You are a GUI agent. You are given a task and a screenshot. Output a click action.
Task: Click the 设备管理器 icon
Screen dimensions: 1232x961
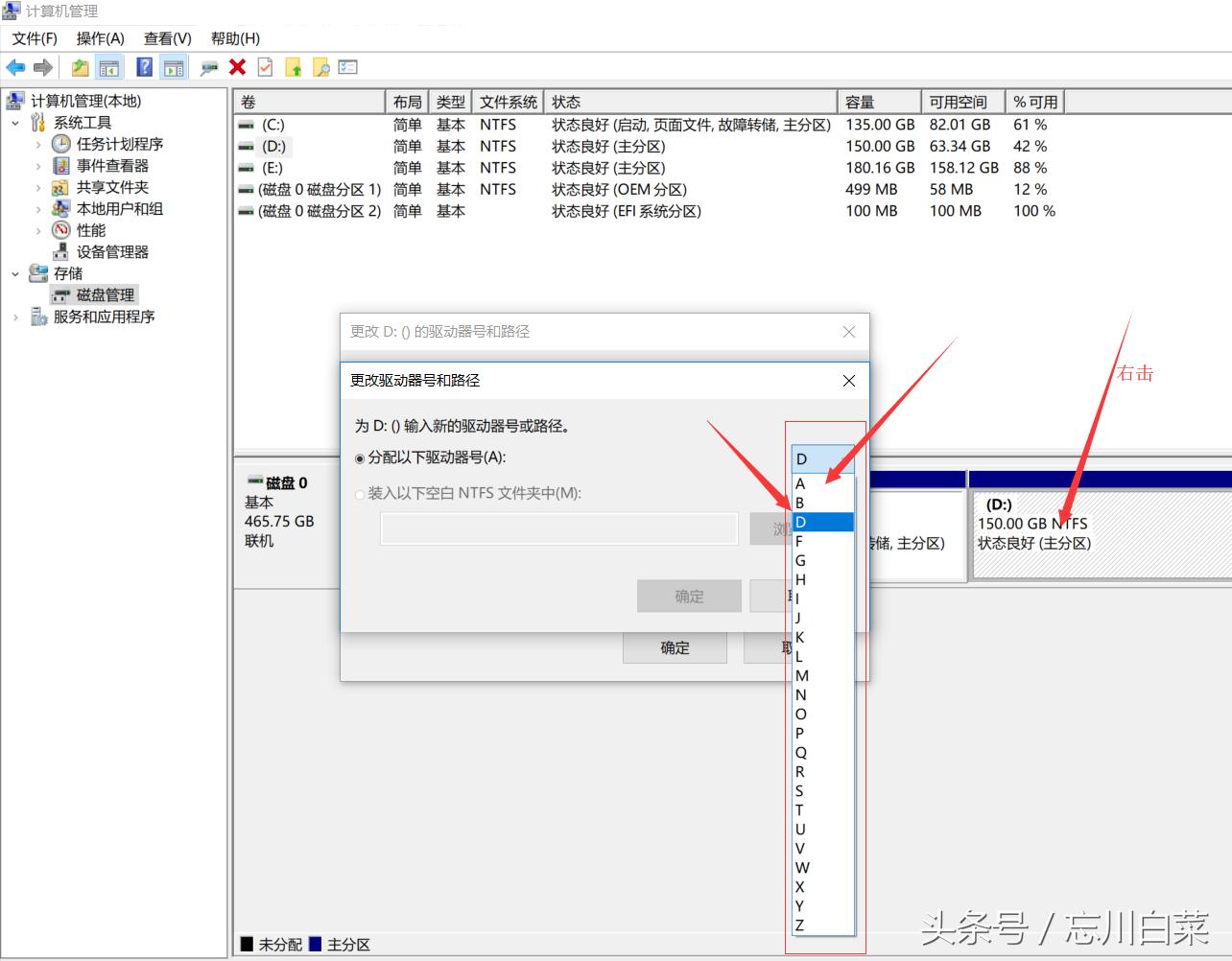coord(61,252)
